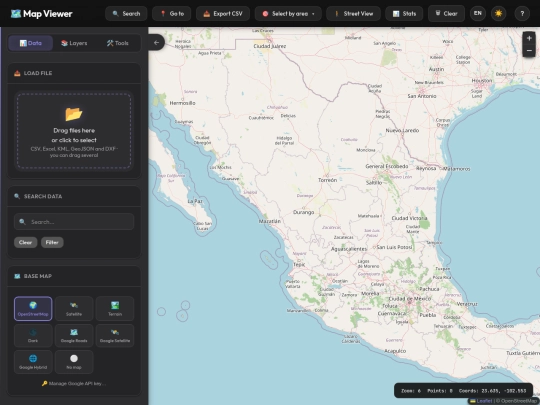This screenshot has height=405, width=540.
Task: Toggle light theme with sun icon
Action: (x=498, y=13)
